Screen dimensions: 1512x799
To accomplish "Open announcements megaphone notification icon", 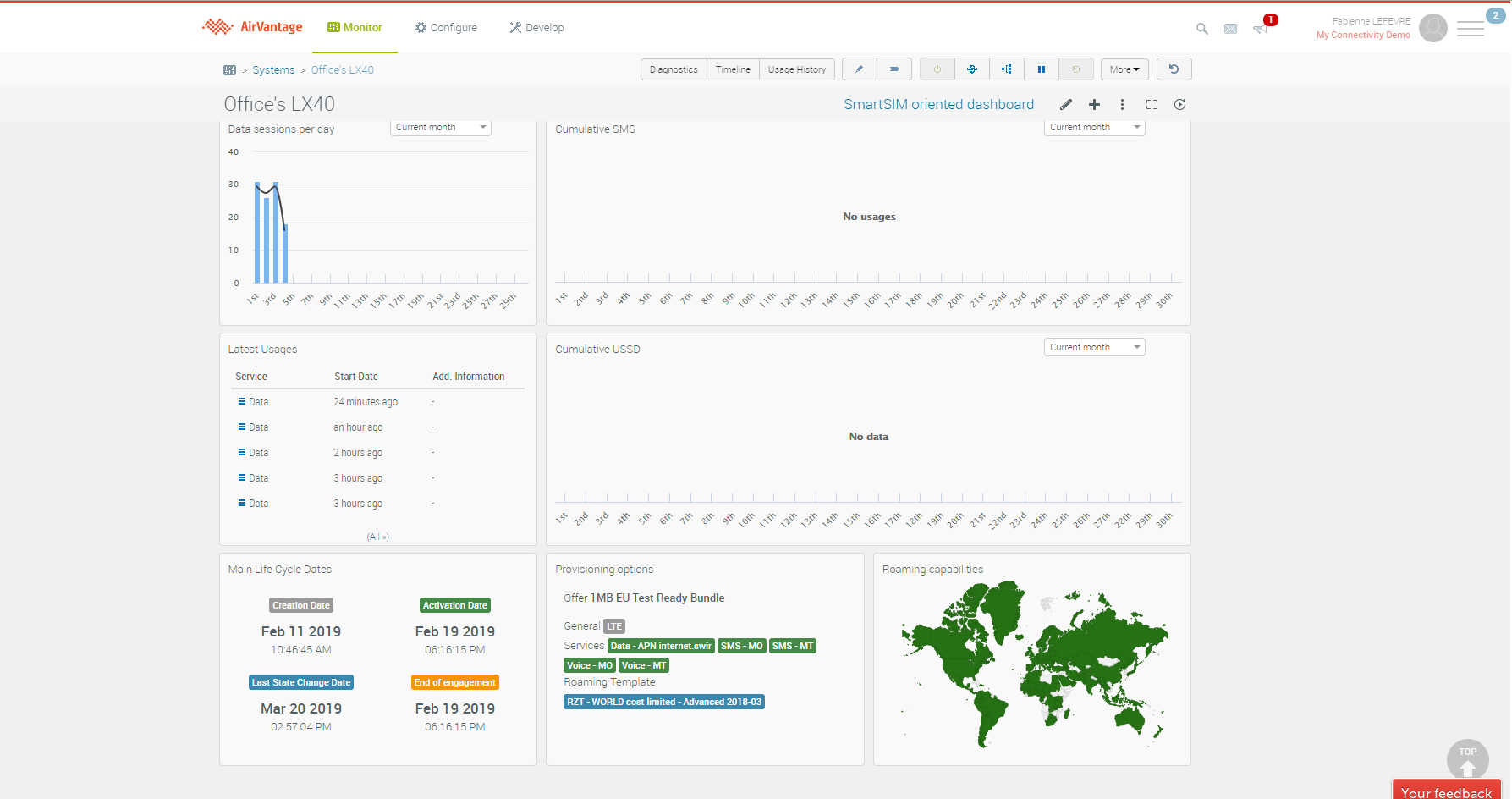I will point(1260,29).
